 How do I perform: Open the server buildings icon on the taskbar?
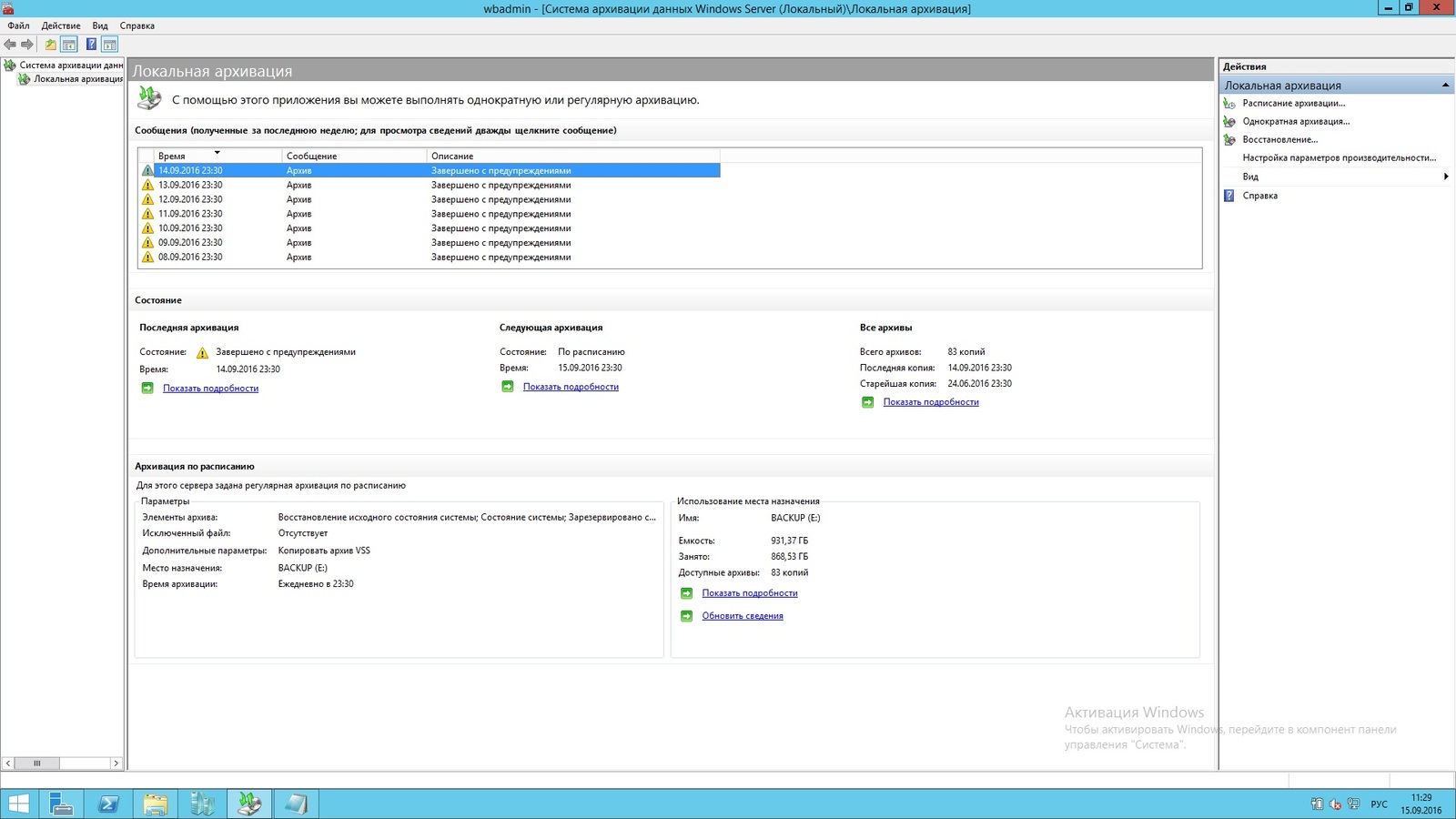click(x=202, y=804)
